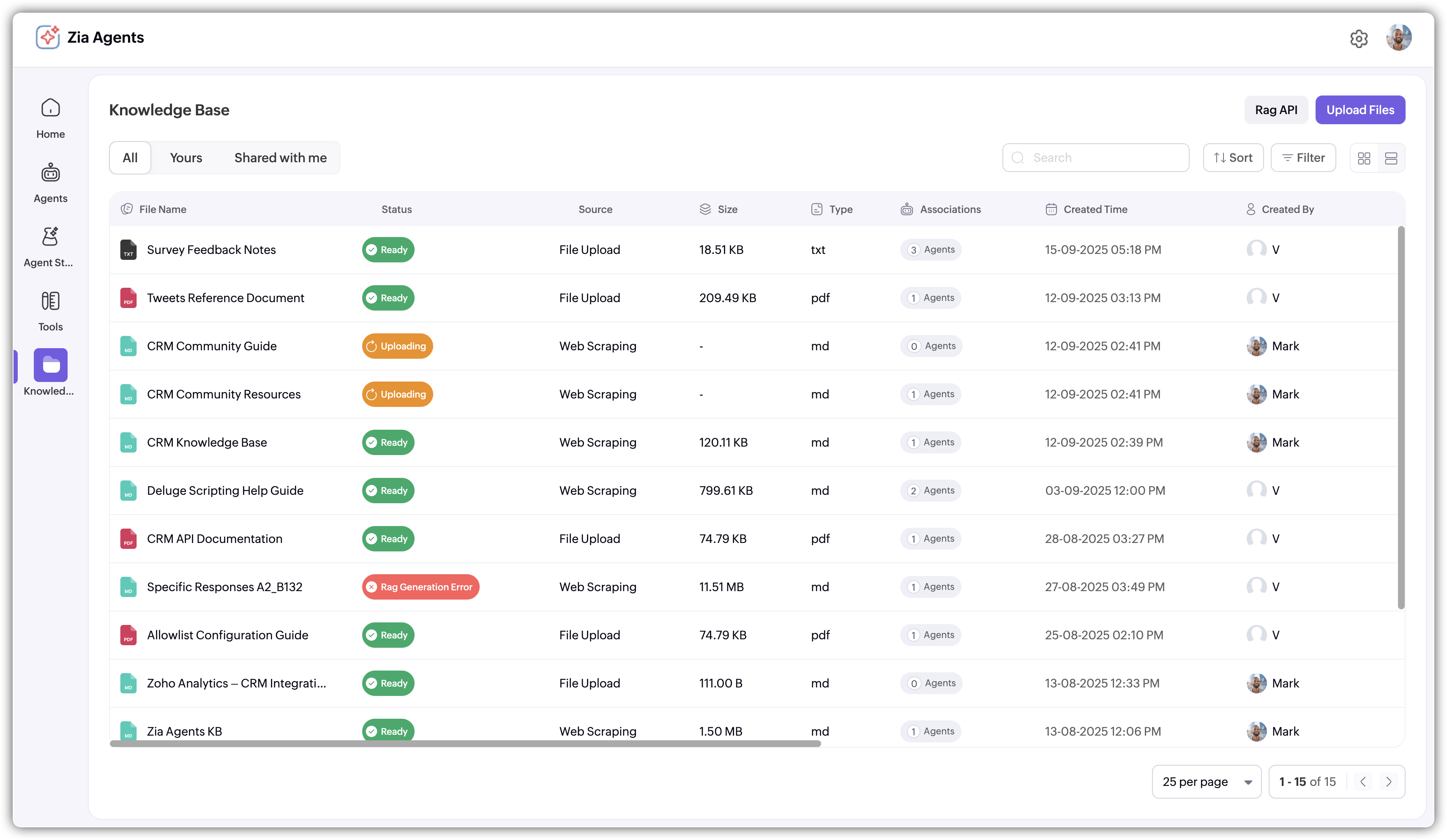Open the Agent Studio sidebar icon
The width and height of the screenshot is (1447, 840).
point(51,237)
